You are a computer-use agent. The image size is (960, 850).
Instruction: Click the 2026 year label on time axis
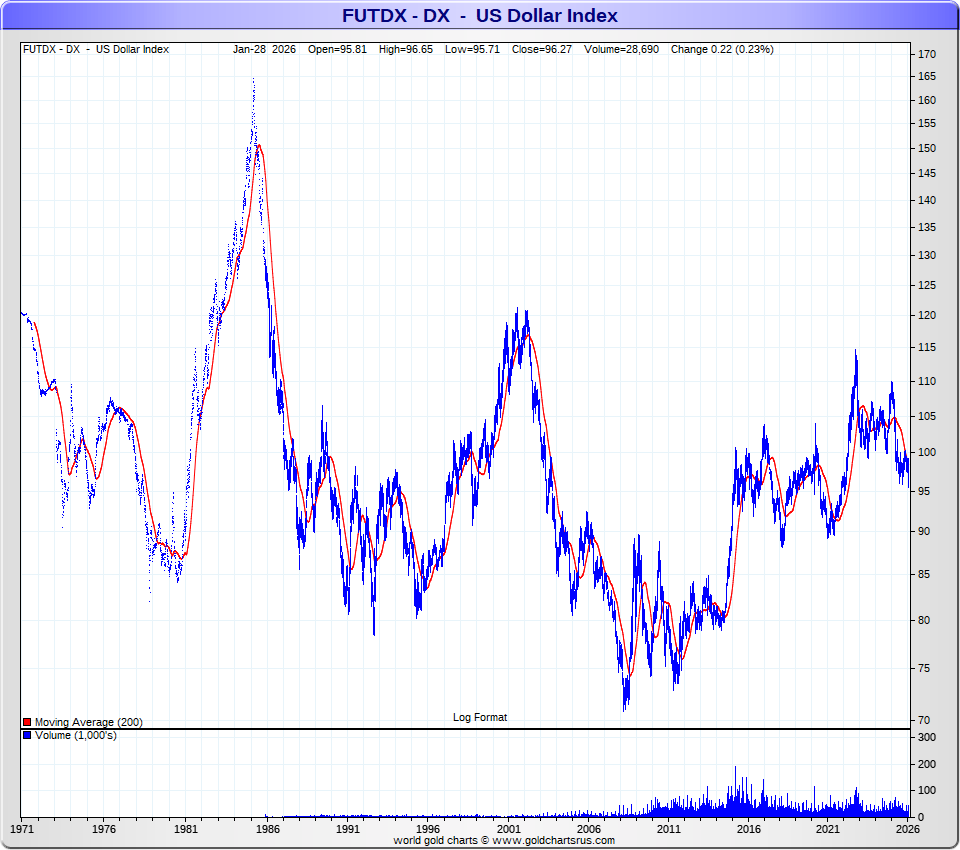tap(907, 829)
